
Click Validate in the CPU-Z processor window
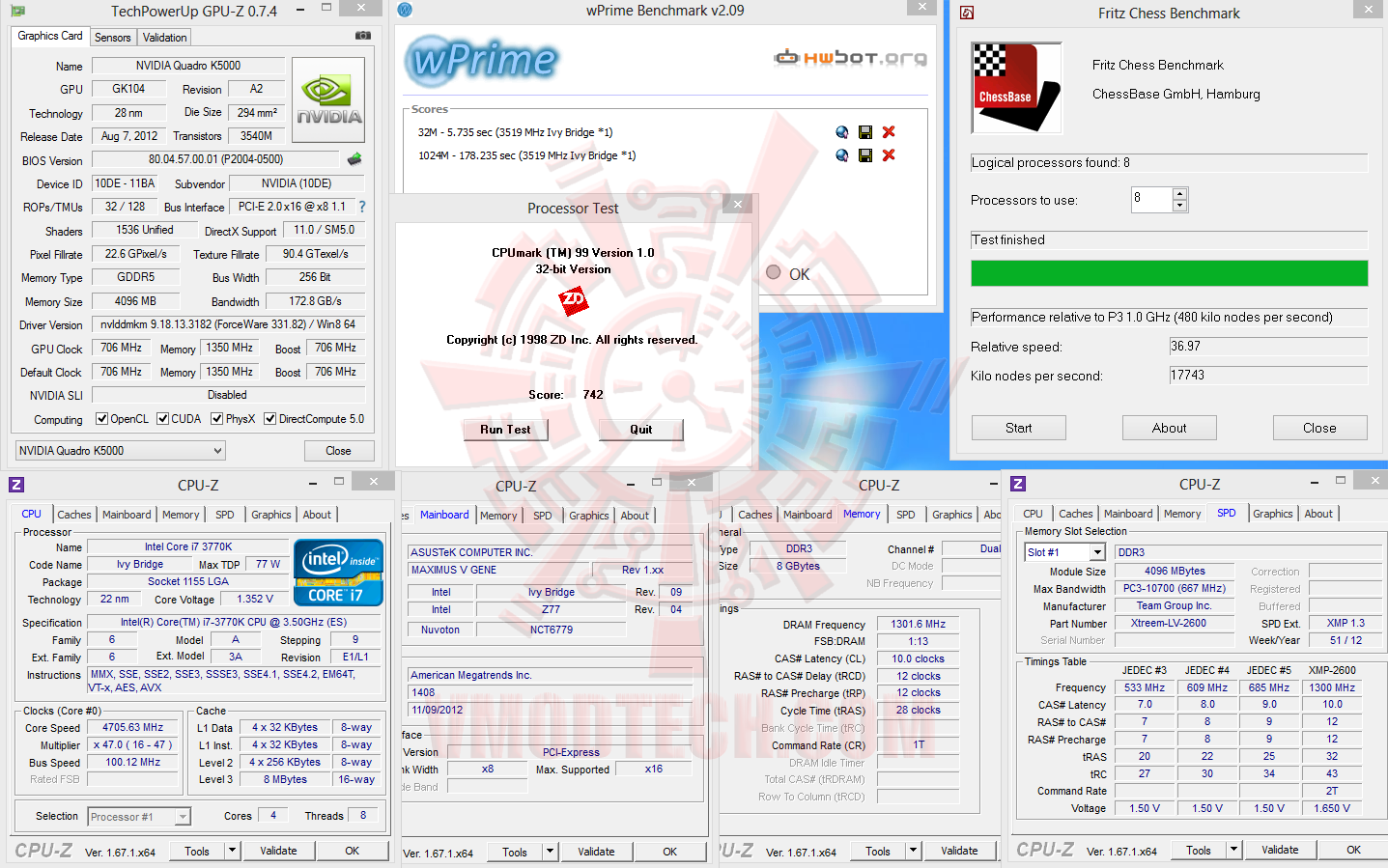[278, 851]
